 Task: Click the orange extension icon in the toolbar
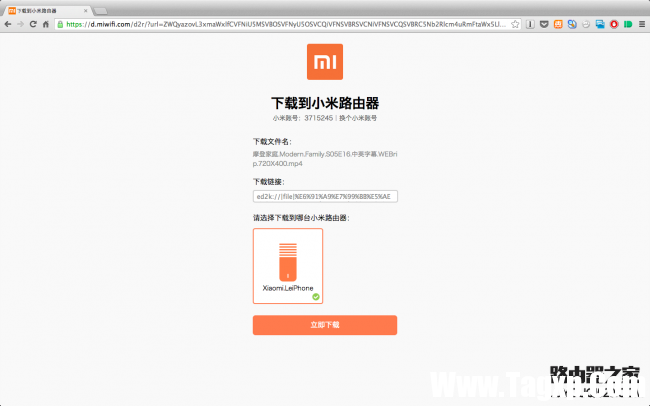[x=558, y=24]
